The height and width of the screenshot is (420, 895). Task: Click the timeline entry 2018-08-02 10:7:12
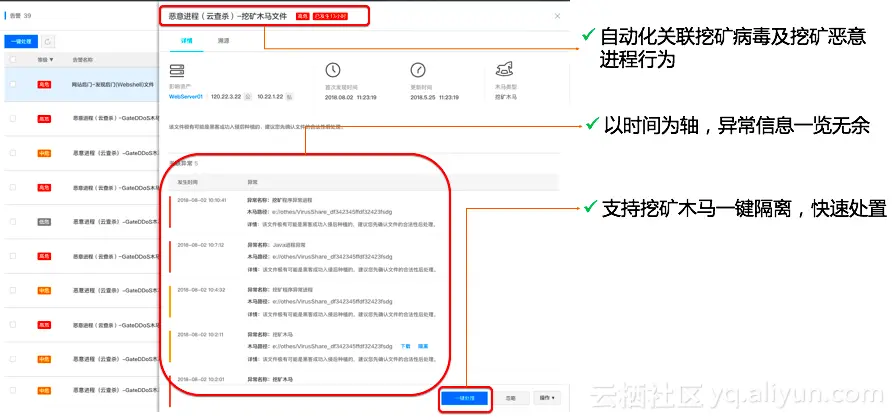click(x=200, y=245)
